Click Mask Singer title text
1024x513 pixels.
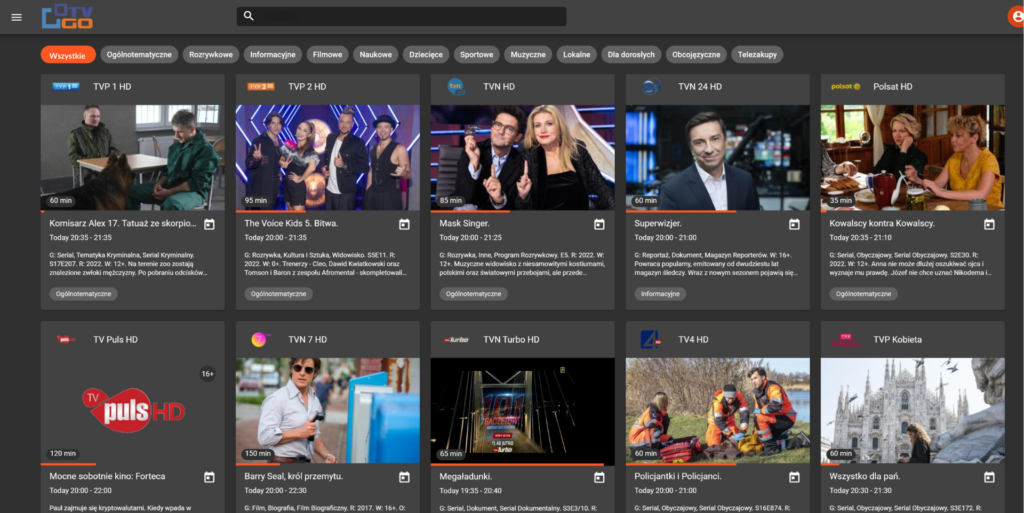[464, 223]
